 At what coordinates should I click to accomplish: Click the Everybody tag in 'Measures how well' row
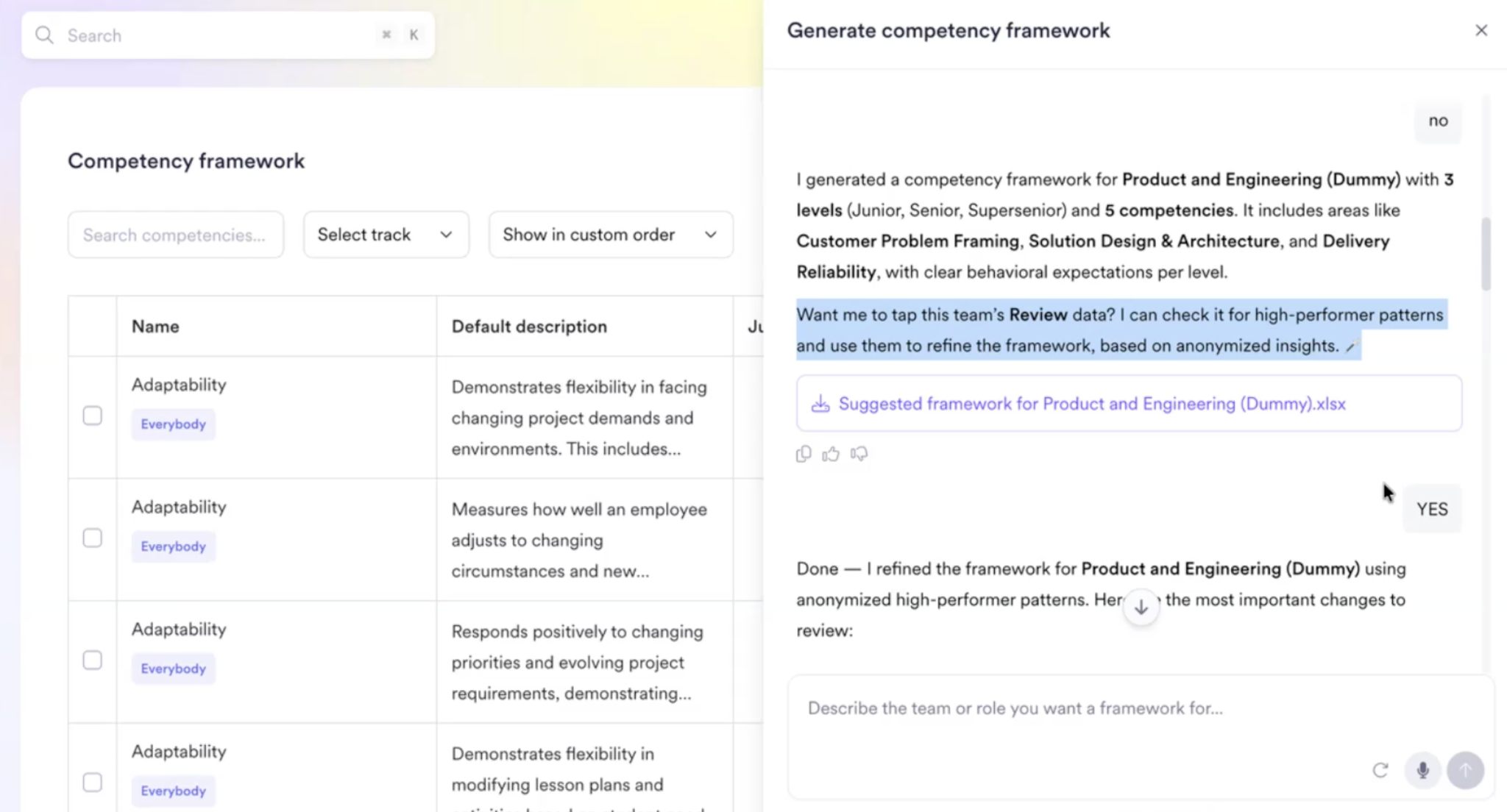pyautogui.click(x=174, y=546)
